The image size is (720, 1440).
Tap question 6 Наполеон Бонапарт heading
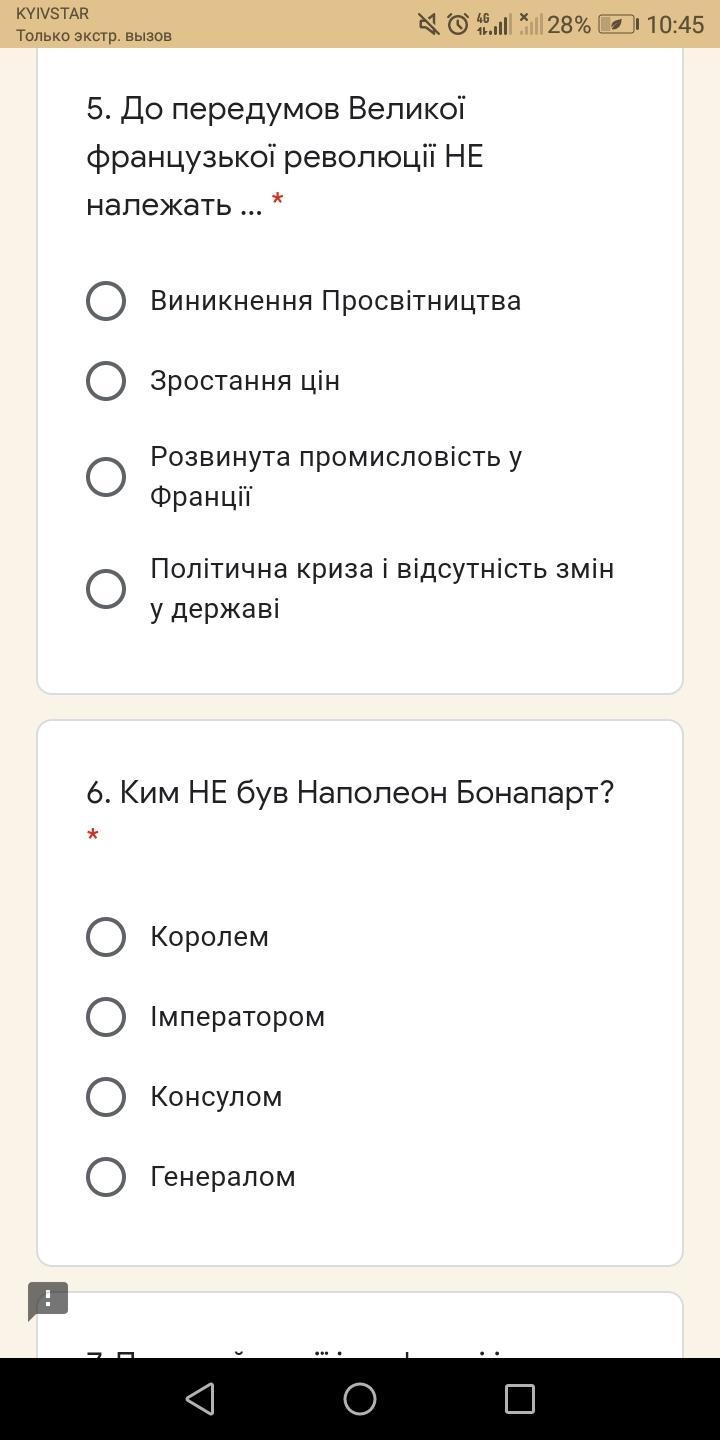(350, 793)
